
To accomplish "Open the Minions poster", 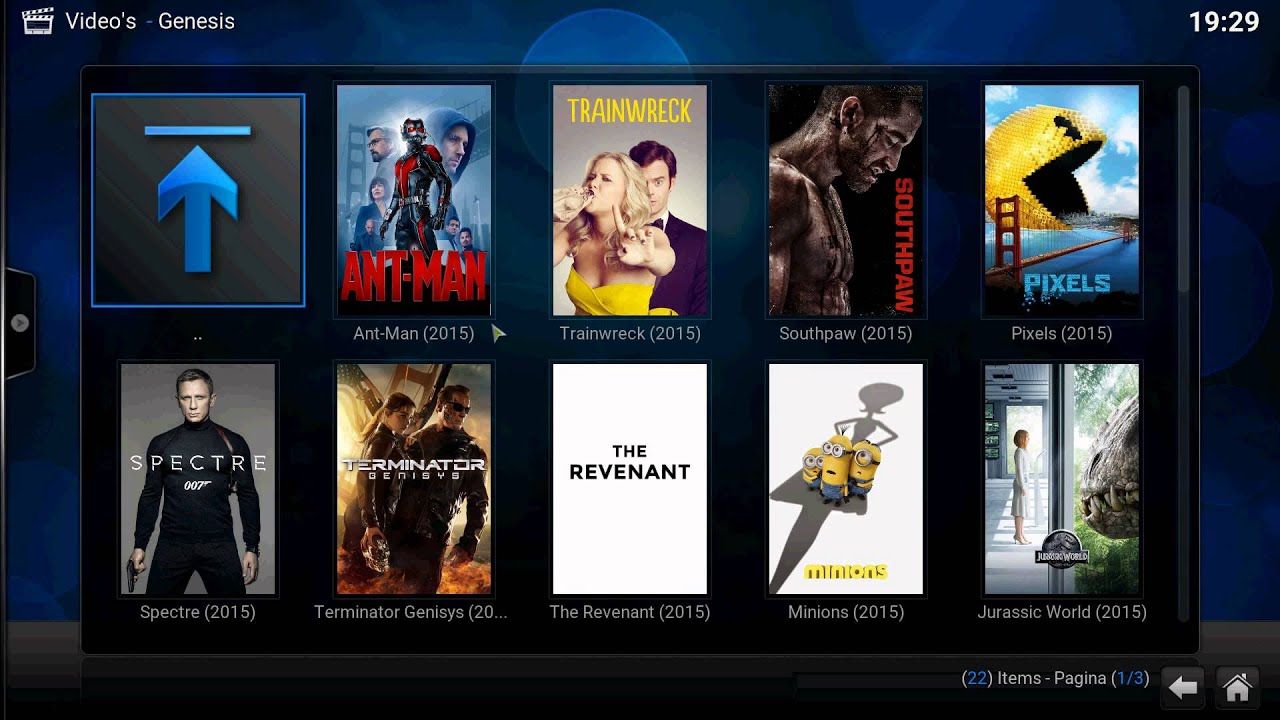I will [x=846, y=479].
